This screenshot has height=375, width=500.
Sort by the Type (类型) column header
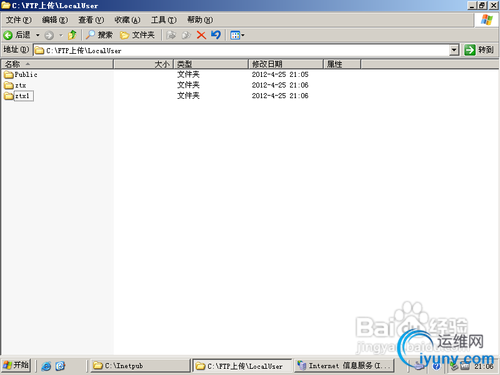211,64
